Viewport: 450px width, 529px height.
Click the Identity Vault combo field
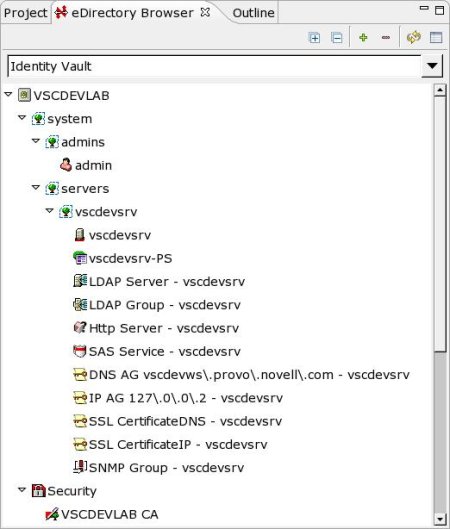point(215,66)
